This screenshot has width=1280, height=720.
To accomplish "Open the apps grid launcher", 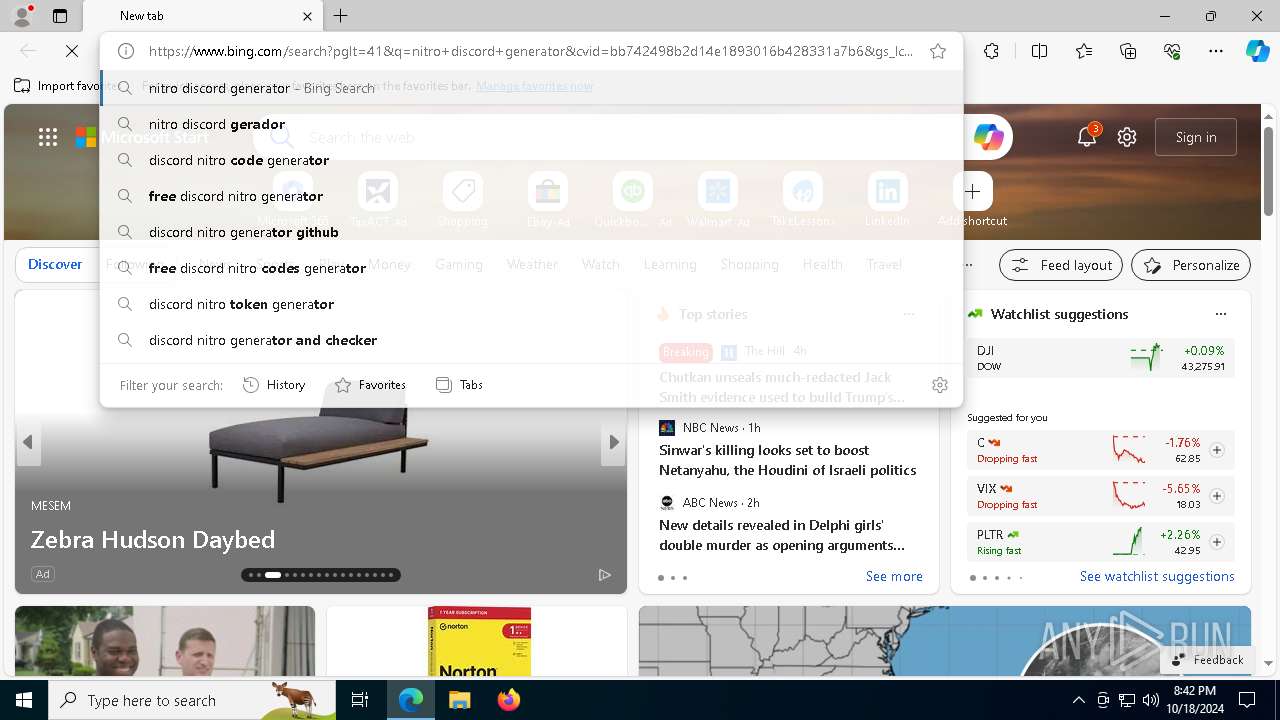I will [x=48, y=137].
